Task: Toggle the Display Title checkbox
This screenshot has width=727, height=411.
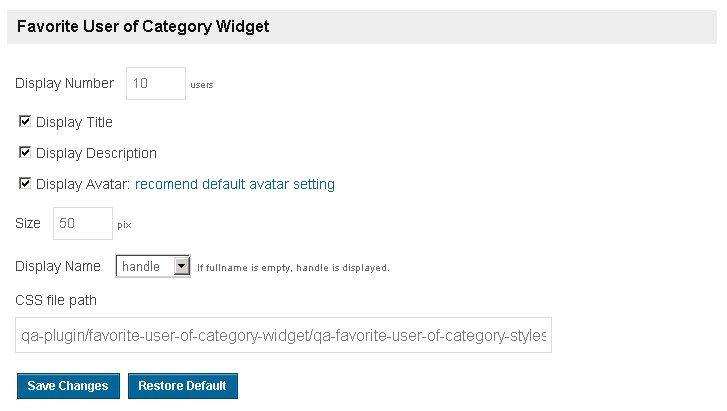Action: (25, 122)
